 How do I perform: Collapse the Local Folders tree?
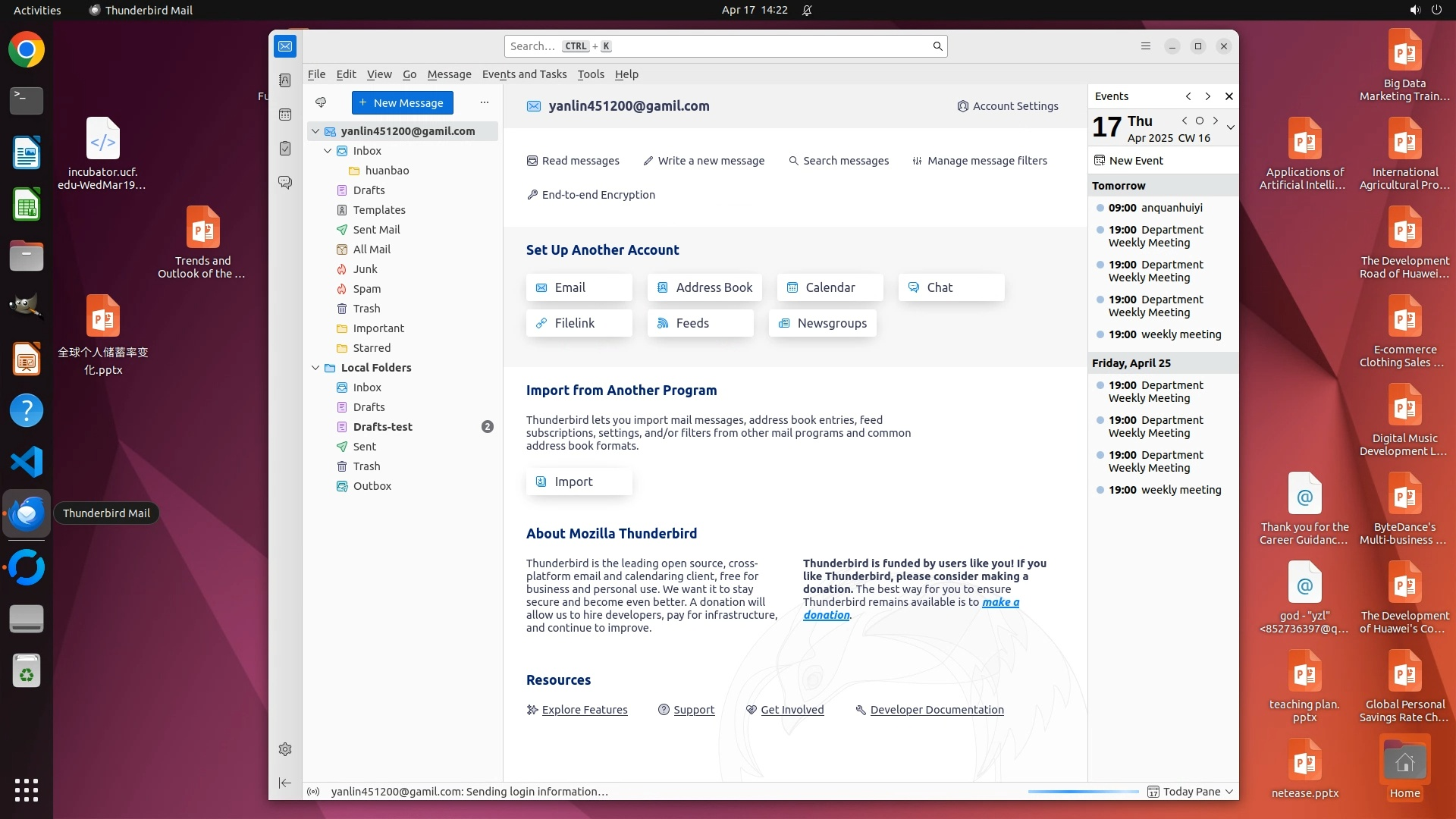(x=315, y=368)
